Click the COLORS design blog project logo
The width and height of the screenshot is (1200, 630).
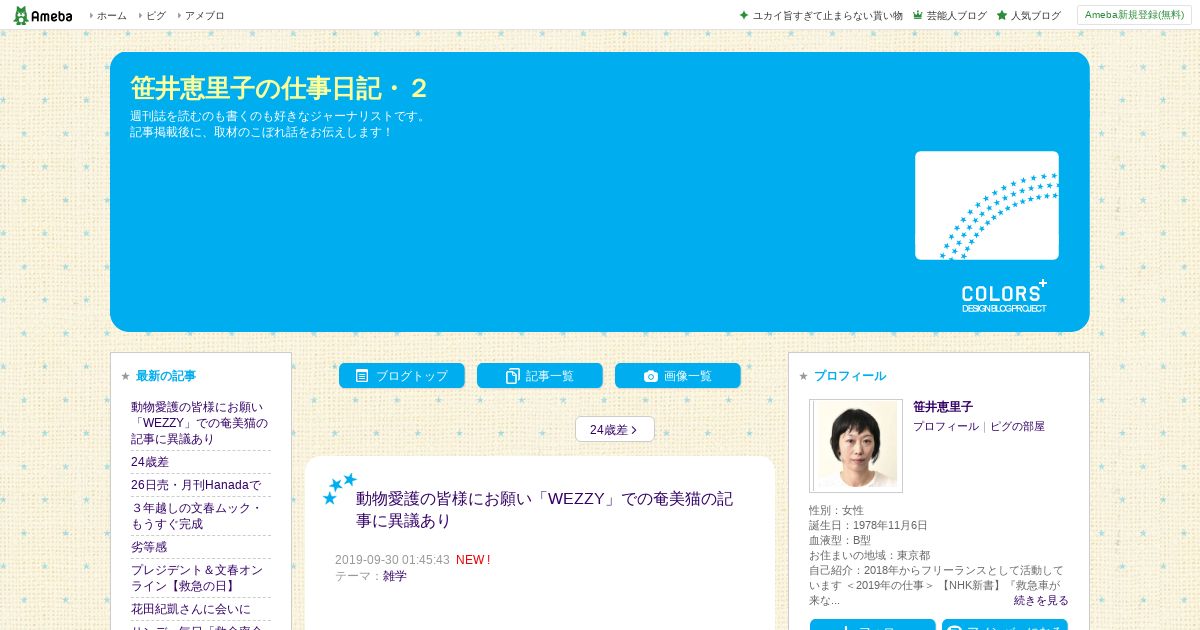click(1004, 297)
